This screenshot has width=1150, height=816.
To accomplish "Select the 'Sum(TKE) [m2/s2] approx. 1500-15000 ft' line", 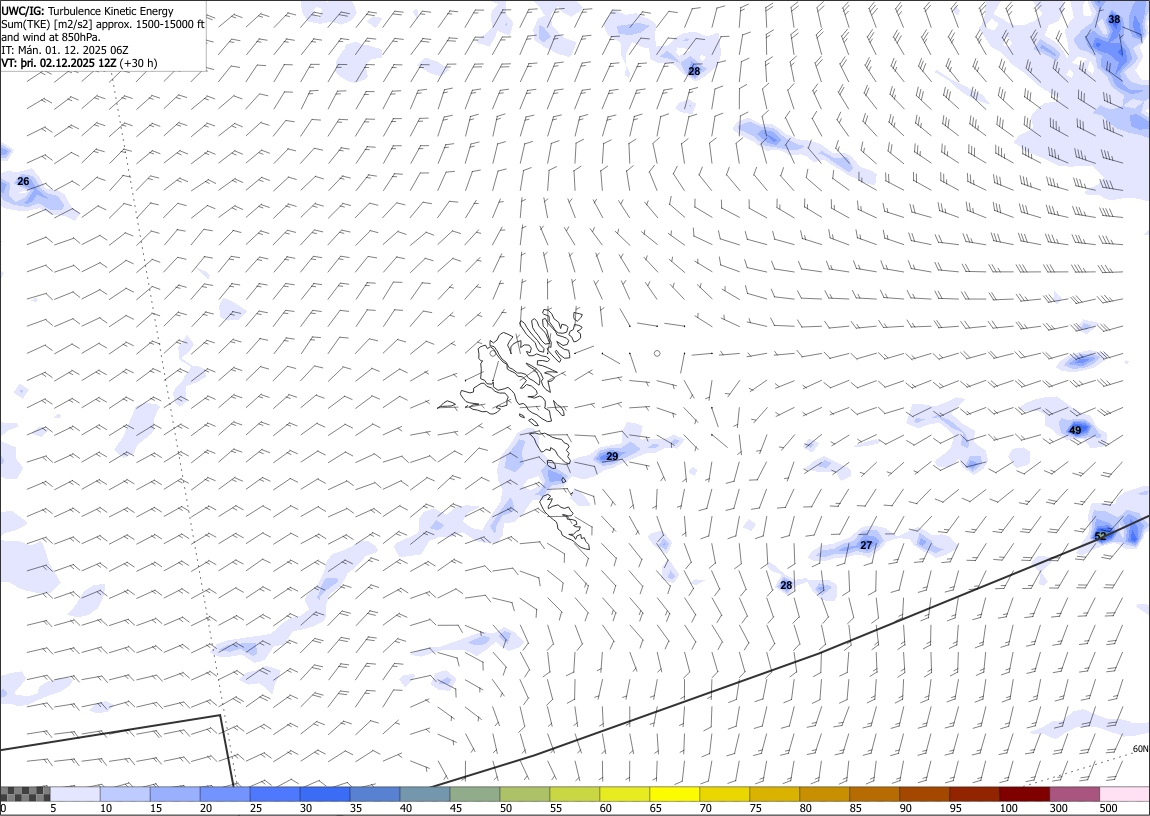I will [x=103, y=24].
